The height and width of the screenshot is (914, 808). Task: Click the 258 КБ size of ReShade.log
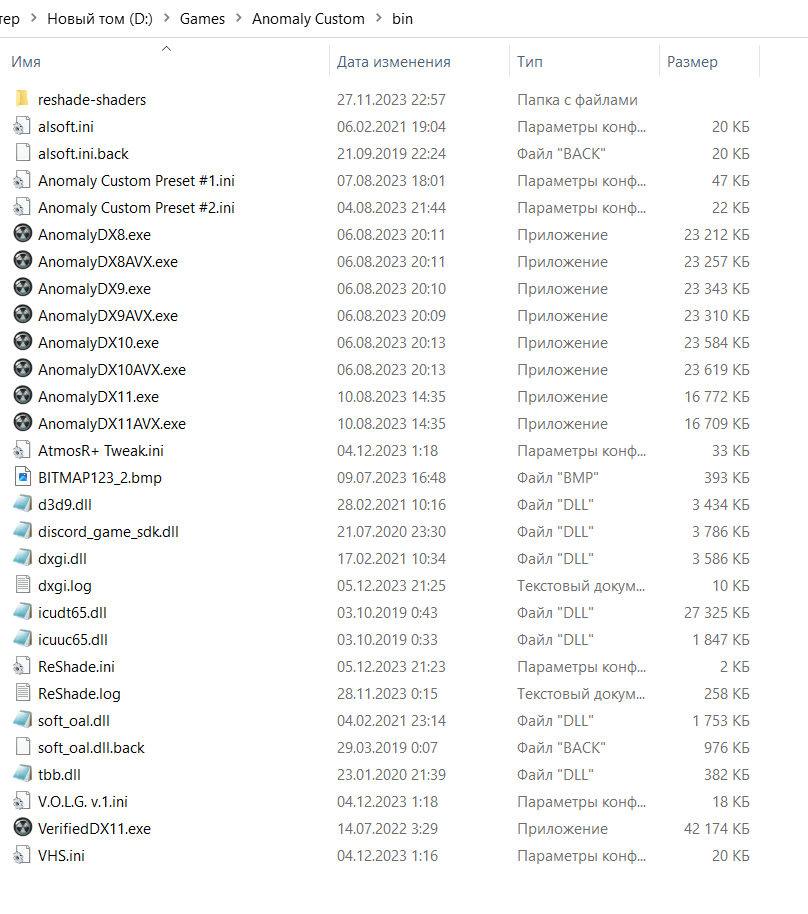click(x=727, y=694)
